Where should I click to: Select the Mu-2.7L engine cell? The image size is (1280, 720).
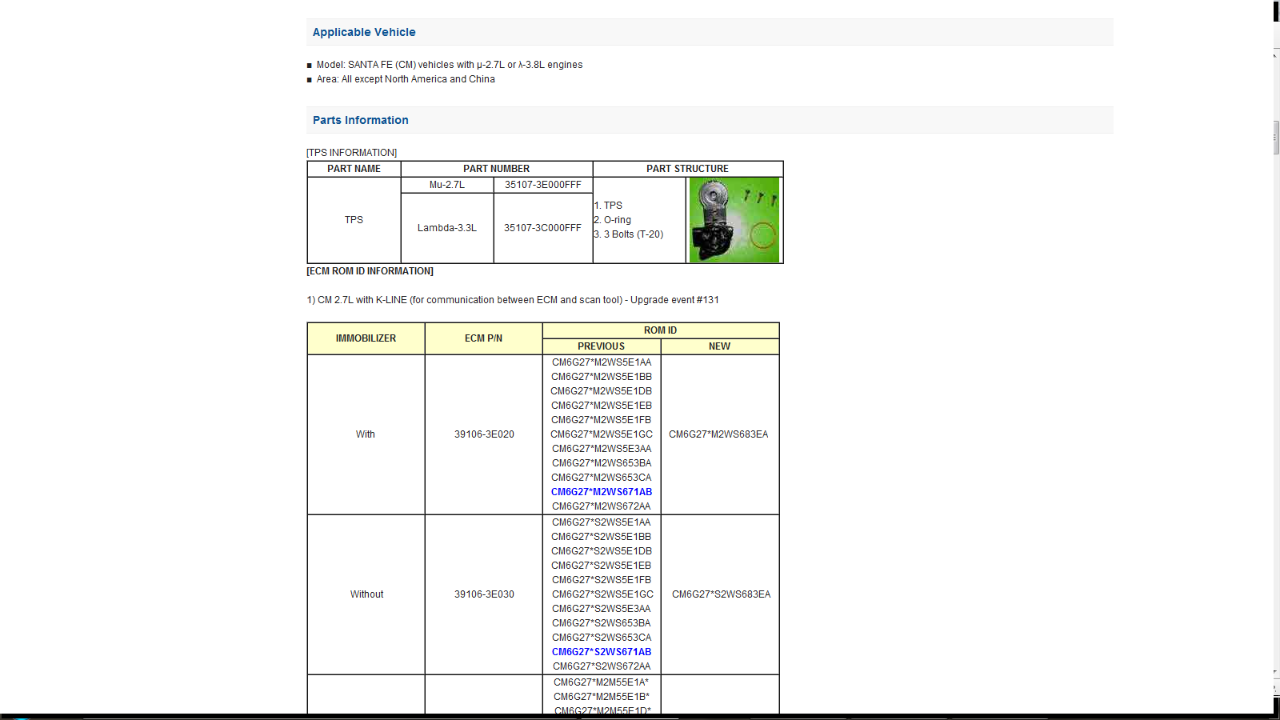coord(447,185)
